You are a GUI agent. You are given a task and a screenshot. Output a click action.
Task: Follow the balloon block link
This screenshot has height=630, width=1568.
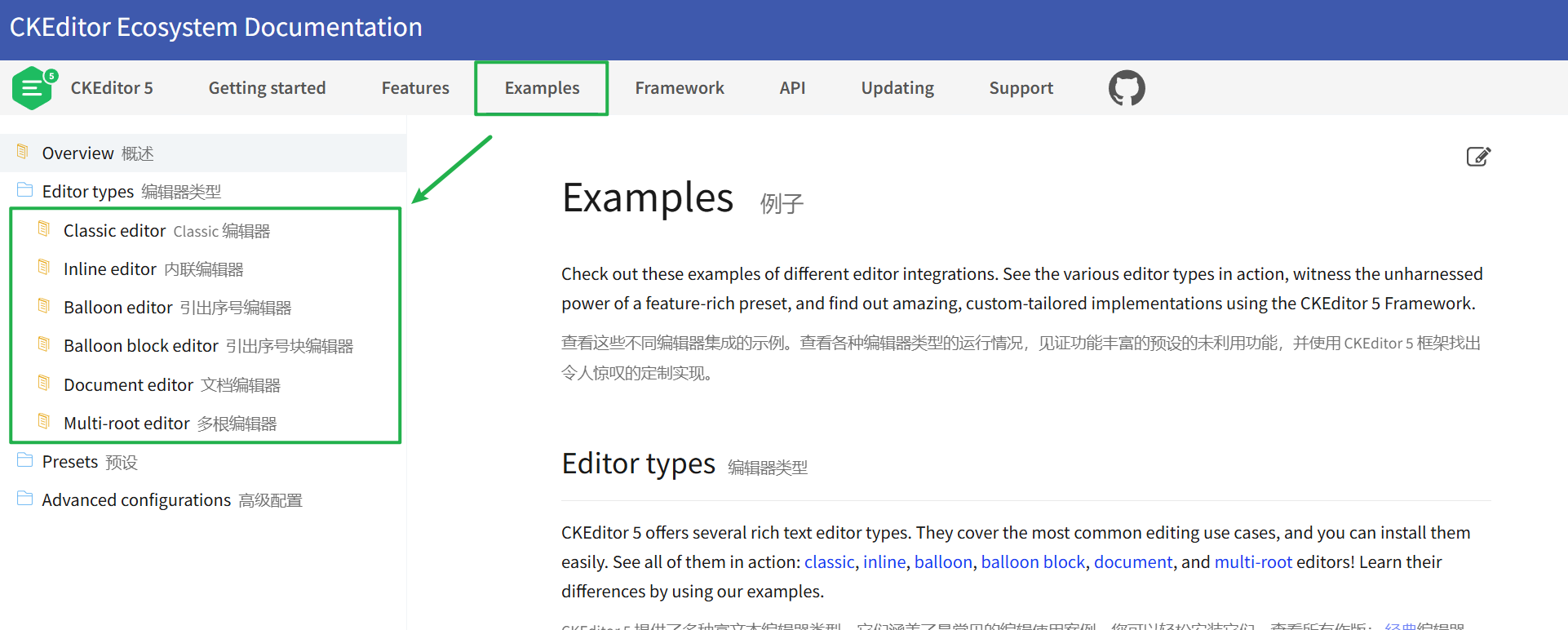tap(1033, 562)
